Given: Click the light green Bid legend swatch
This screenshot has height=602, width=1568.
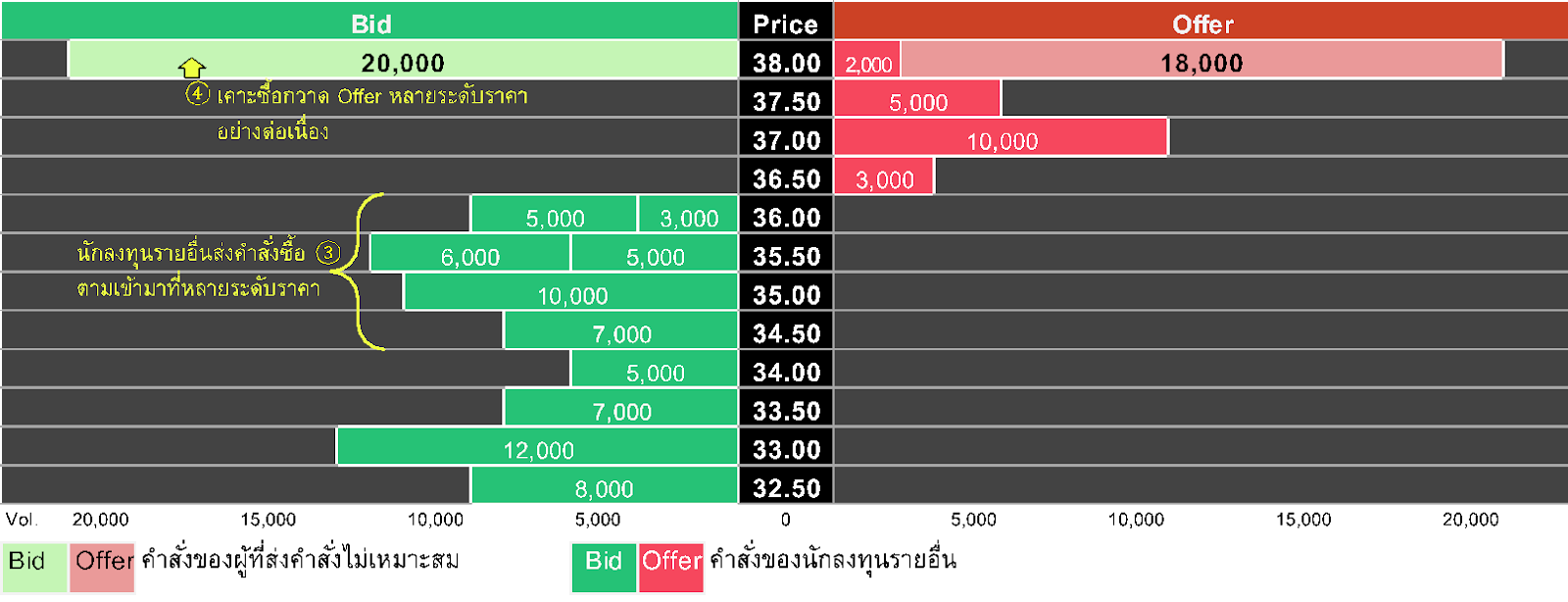Looking at the screenshot, I should [x=34, y=567].
